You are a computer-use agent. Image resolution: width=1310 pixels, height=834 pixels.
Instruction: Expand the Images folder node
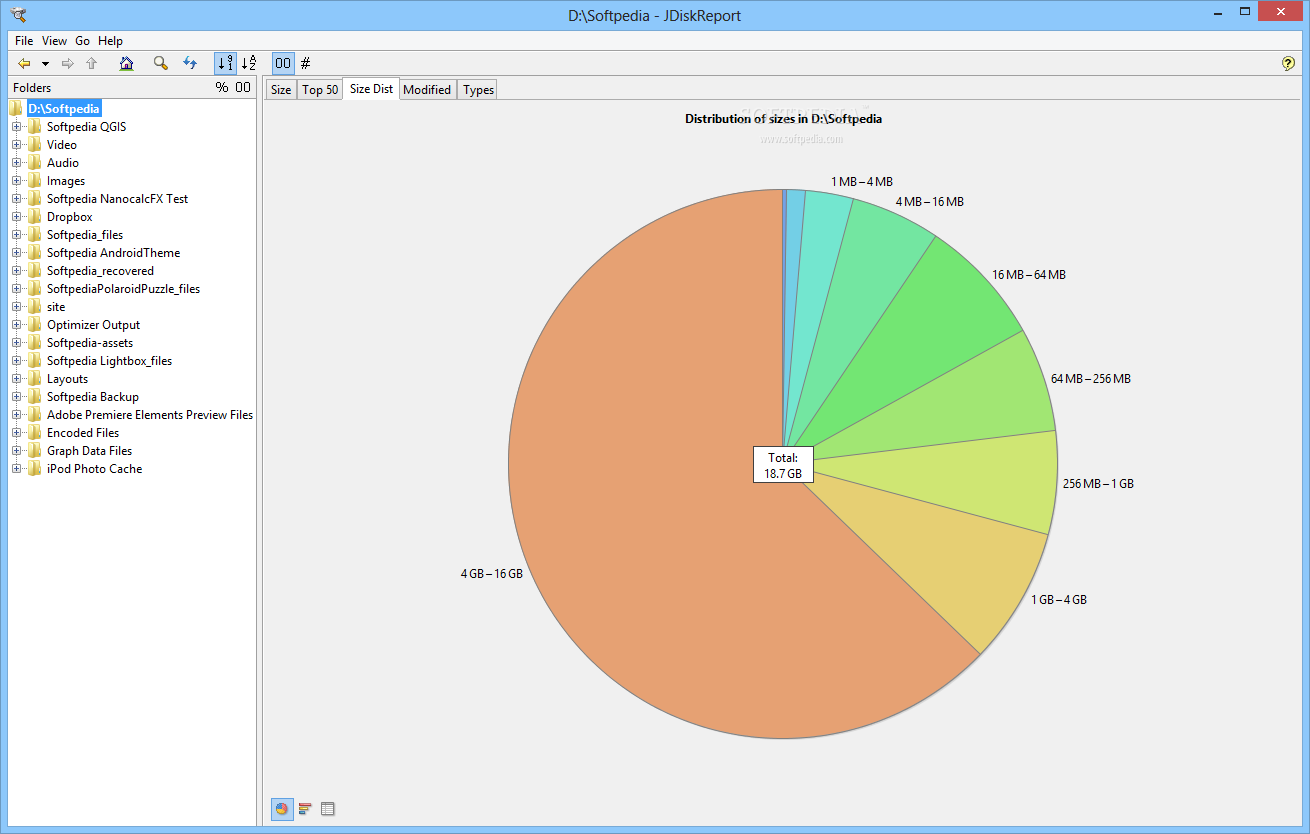click(x=16, y=181)
